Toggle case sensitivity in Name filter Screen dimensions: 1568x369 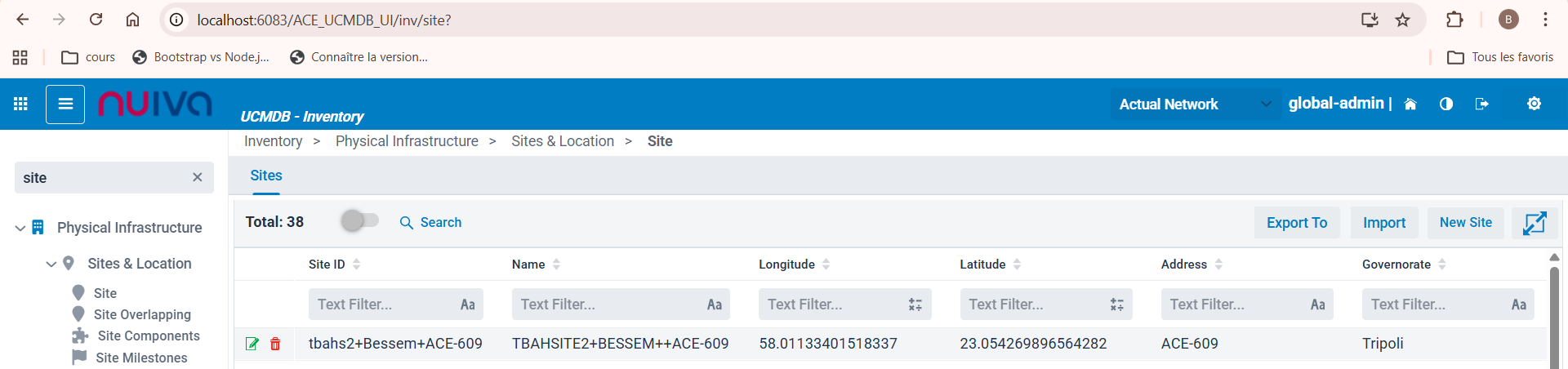714,305
